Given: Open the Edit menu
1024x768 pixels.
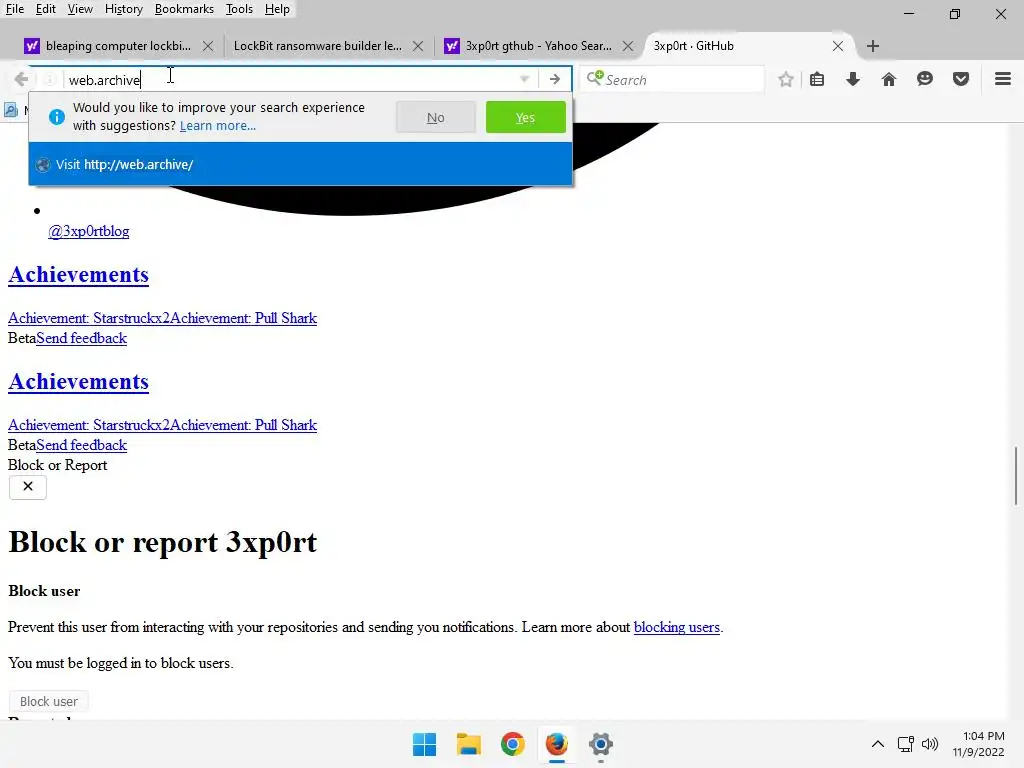Looking at the screenshot, I should [x=46, y=9].
